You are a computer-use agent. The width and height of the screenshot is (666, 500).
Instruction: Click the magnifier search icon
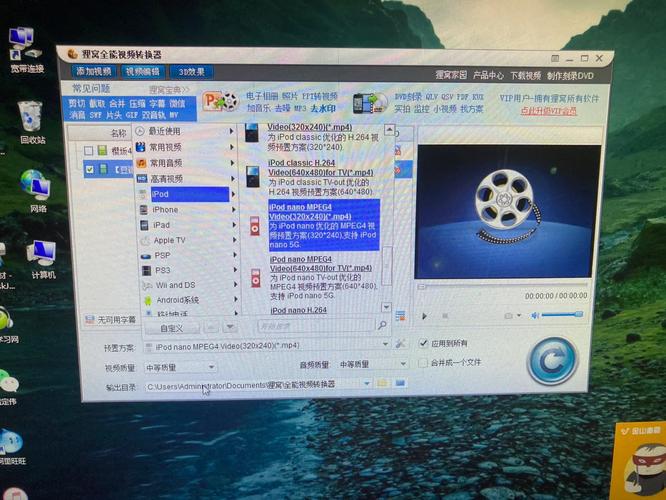(382, 325)
